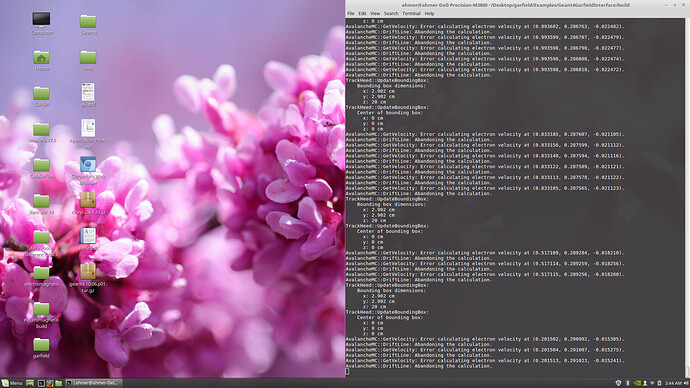
Task: Open the Application Print pdf file
Action: 88,133
